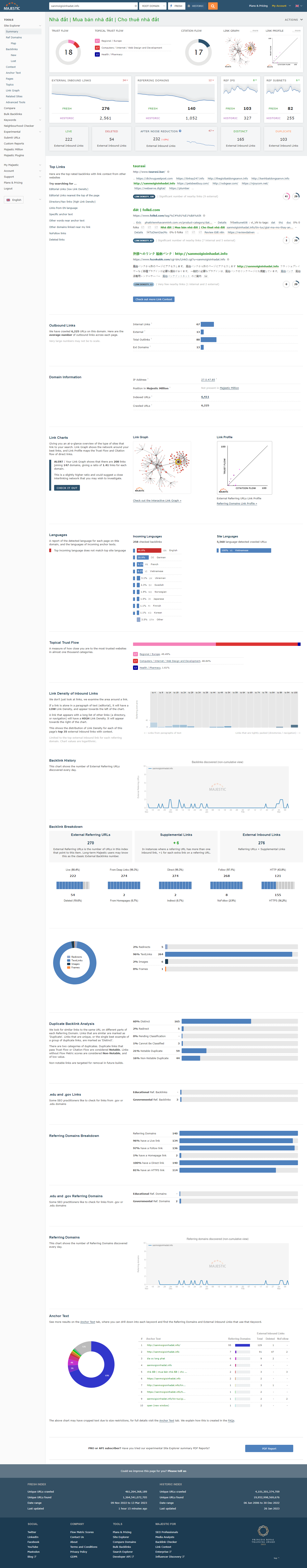Screen dimensions: 307x1568
Task: Open Majestic Million in sidebar
Action: tap(13, 149)
